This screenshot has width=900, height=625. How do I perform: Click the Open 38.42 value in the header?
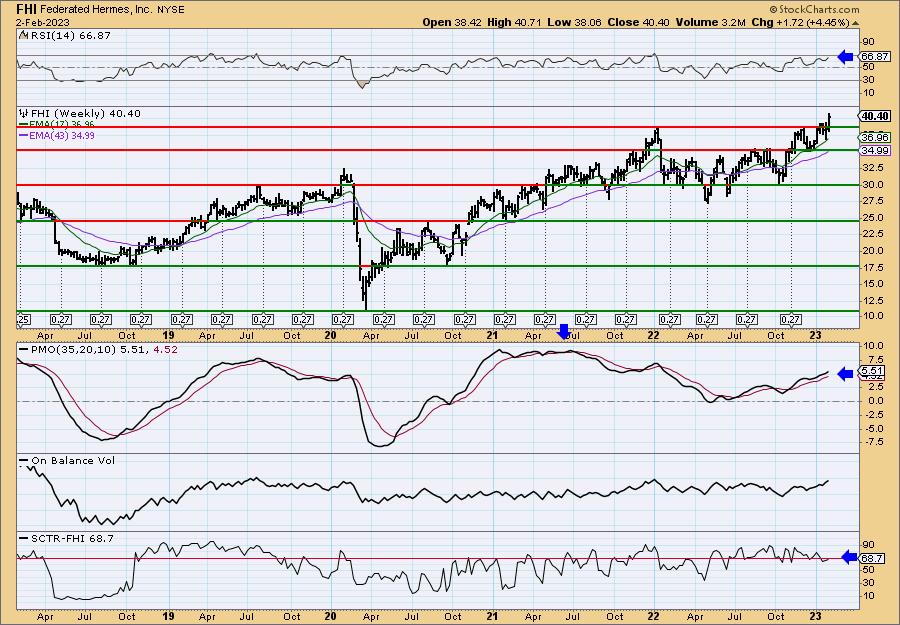[452, 22]
